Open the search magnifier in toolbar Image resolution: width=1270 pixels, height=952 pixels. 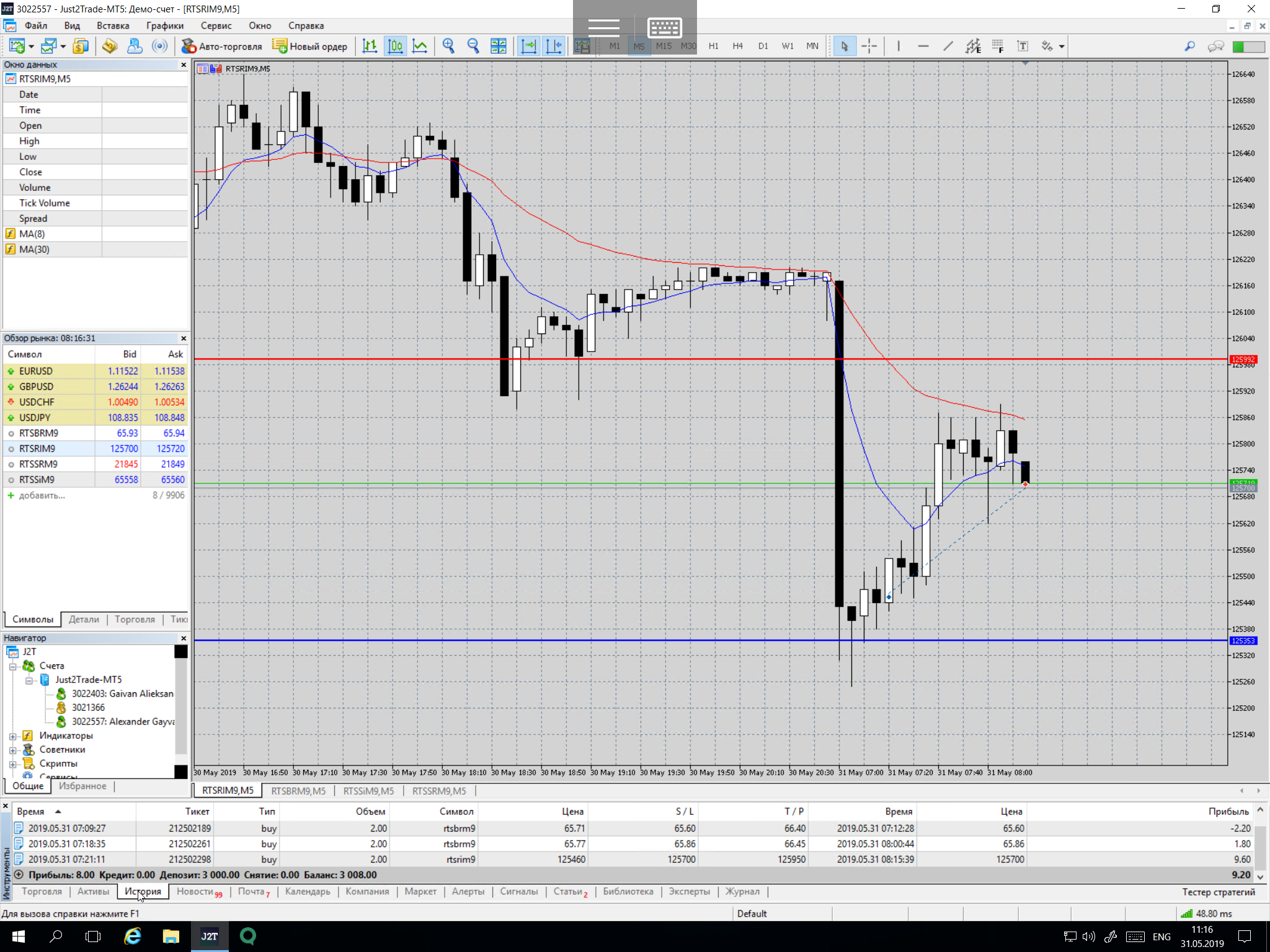(1189, 46)
